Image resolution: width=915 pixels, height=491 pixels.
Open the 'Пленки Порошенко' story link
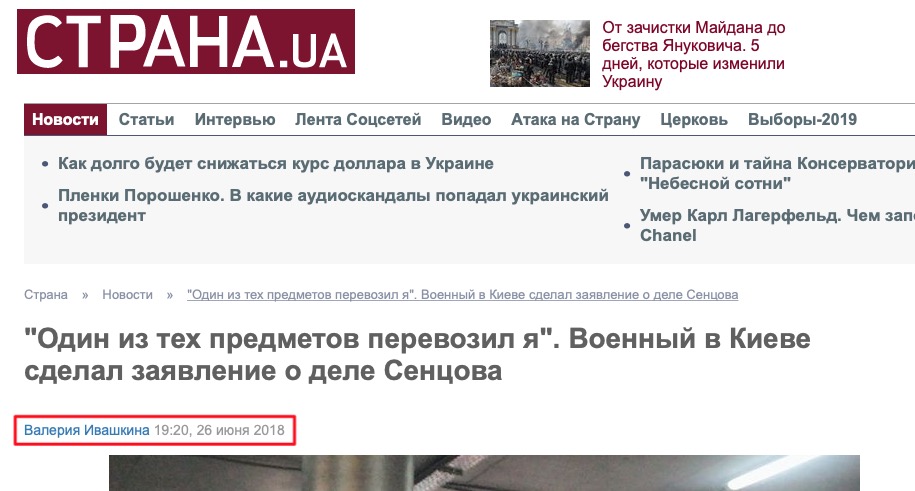[333, 205]
